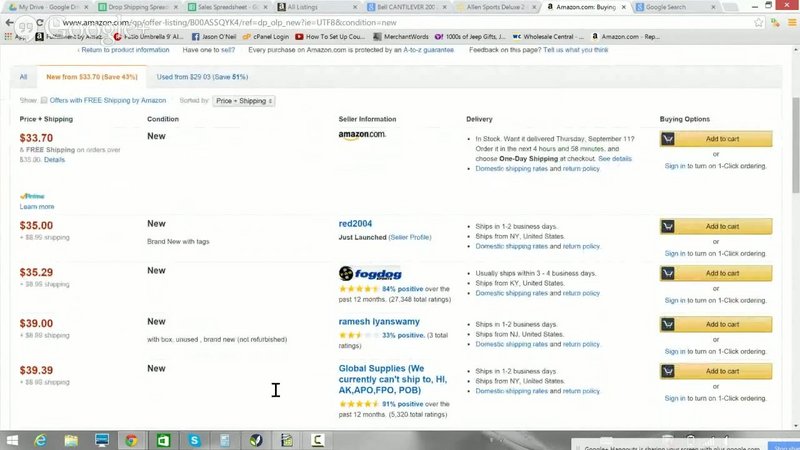Click the A-to-z guarantee link
Image resolution: width=800 pixels, height=450 pixels.
pos(428,50)
